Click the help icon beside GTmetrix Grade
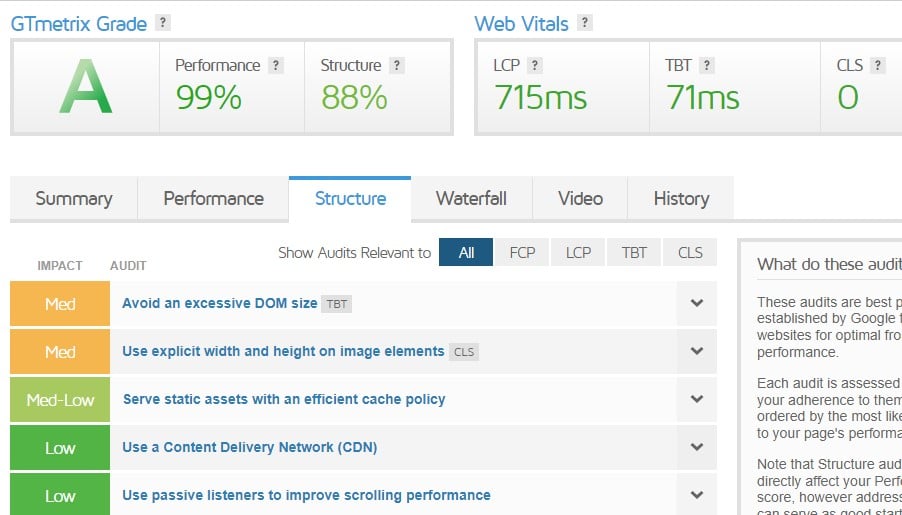Image resolution: width=902 pixels, height=515 pixels. tap(163, 23)
